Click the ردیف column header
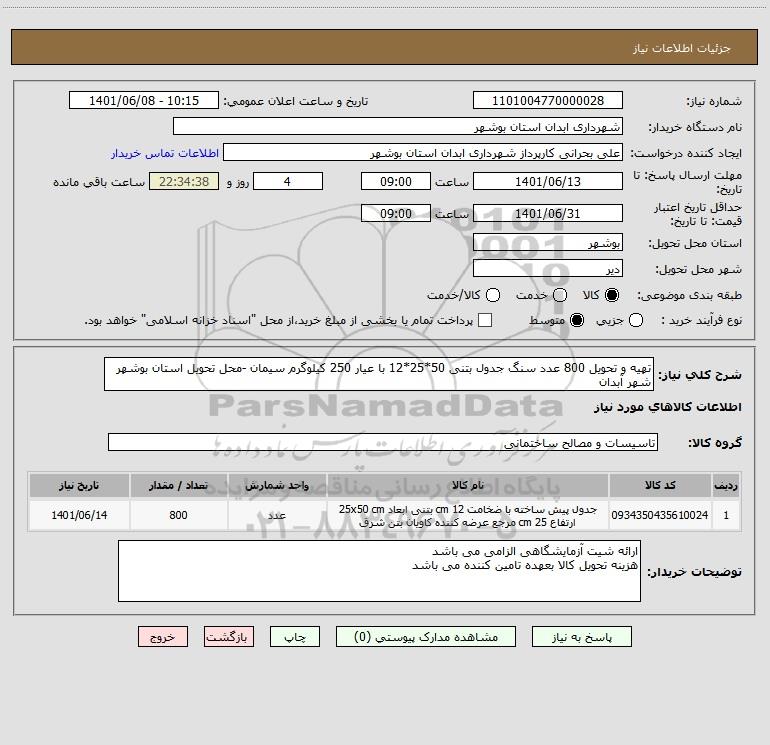The width and height of the screenshot is (770, 745). [x=726, y=485]
